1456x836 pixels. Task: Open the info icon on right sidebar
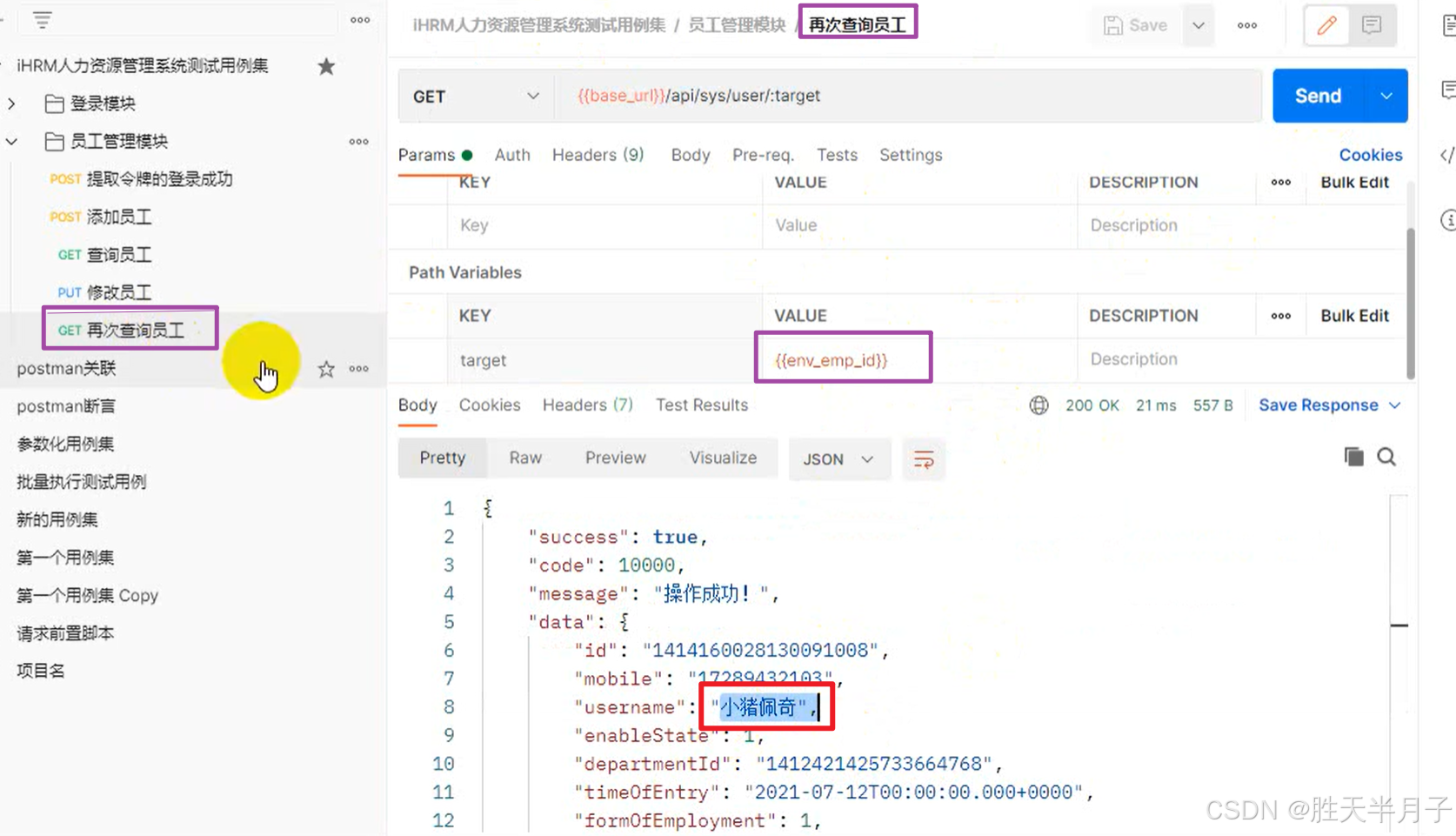[1448, 220]
